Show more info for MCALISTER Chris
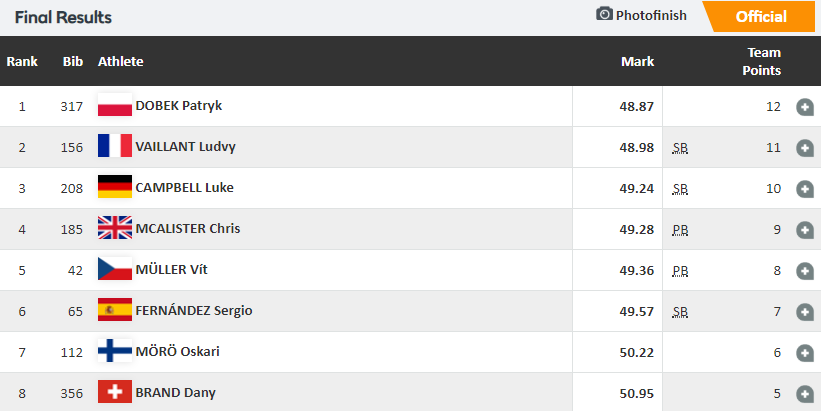Viewport: 821px width, 411px height. tap(805, 229)
